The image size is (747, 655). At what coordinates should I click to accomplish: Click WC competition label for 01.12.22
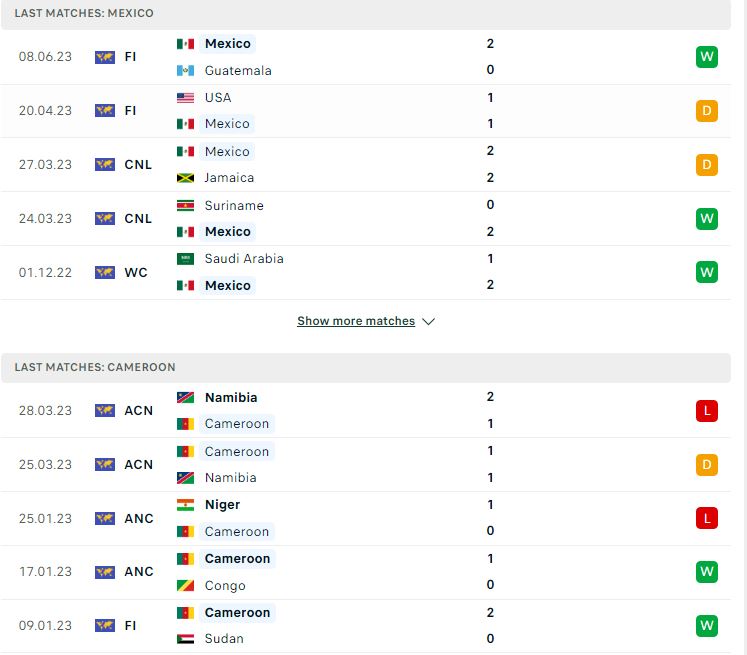[x=136, y=272]
